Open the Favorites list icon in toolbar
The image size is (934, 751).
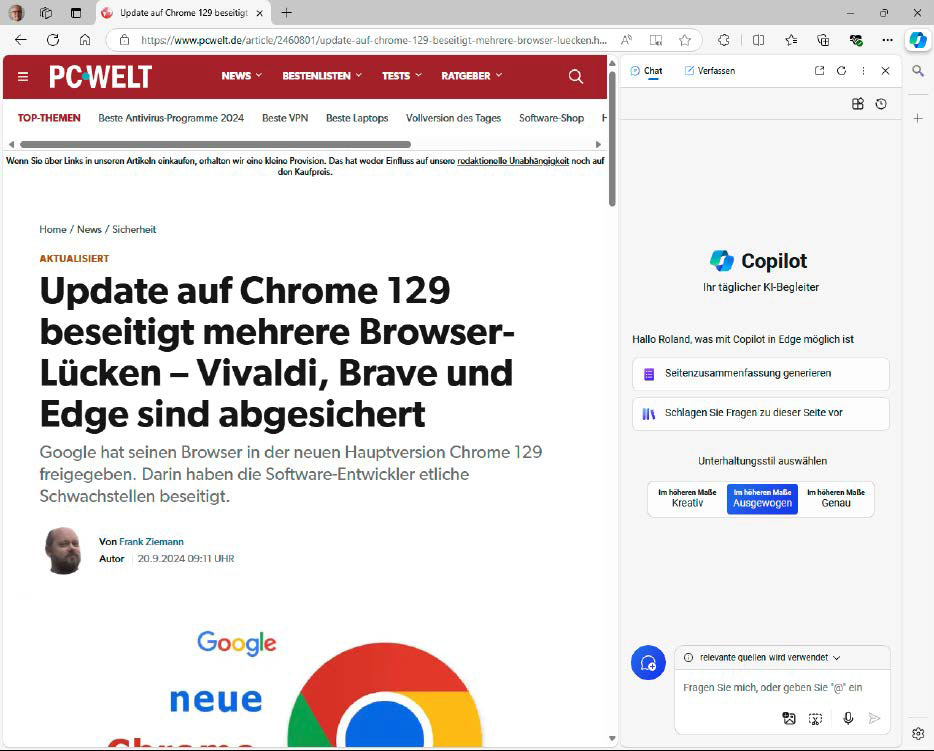pos(791,40)
